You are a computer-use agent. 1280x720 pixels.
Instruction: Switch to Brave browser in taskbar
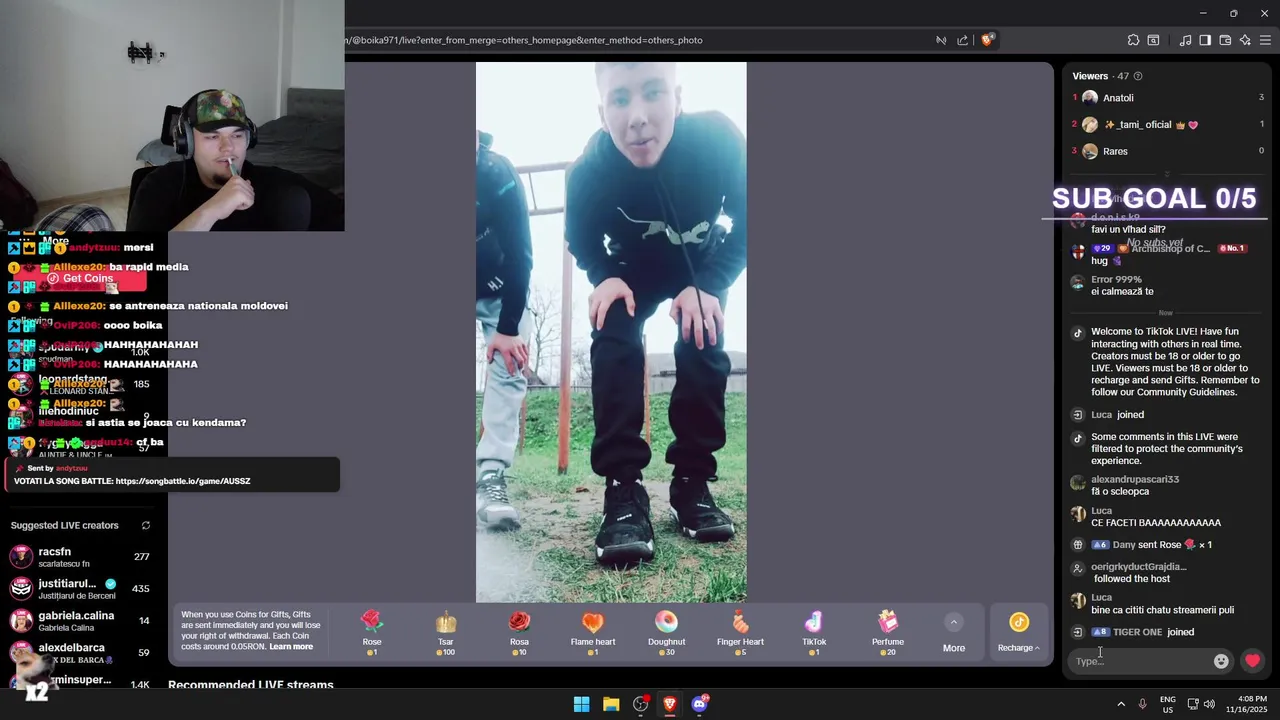point(670,704)
